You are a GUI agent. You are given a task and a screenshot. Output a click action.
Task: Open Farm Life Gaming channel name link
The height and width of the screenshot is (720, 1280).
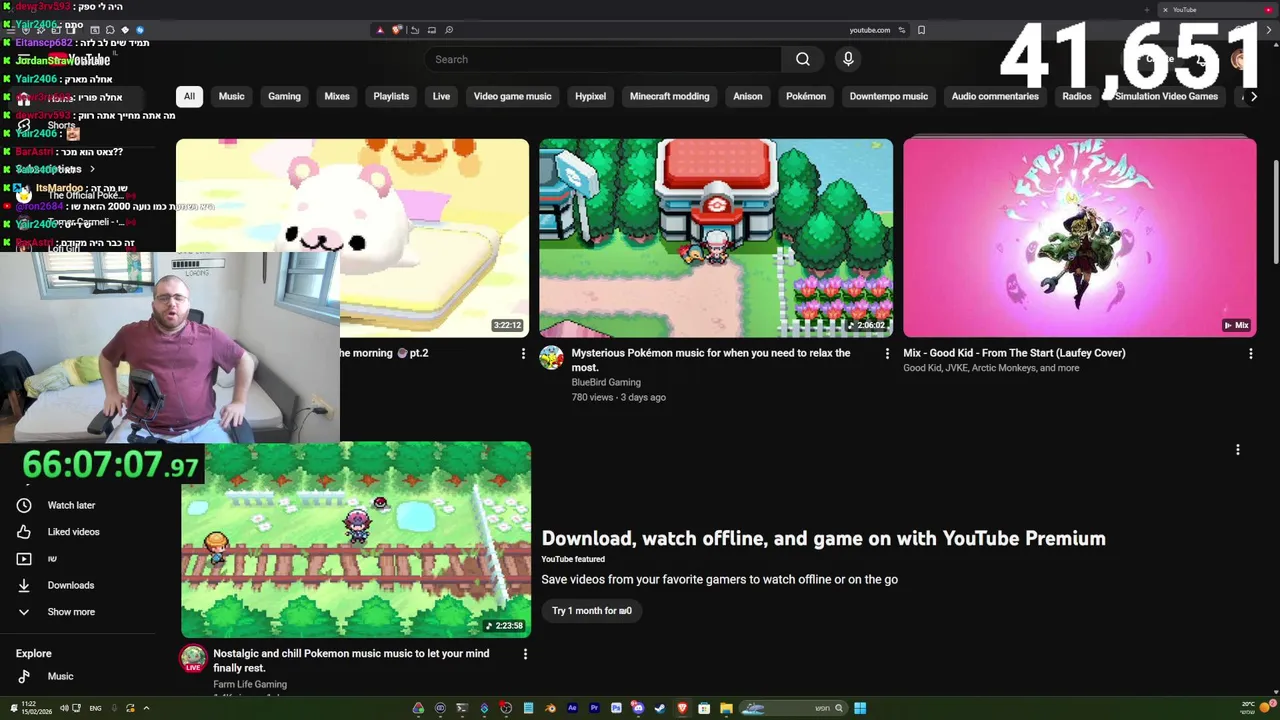click(250, 684)
